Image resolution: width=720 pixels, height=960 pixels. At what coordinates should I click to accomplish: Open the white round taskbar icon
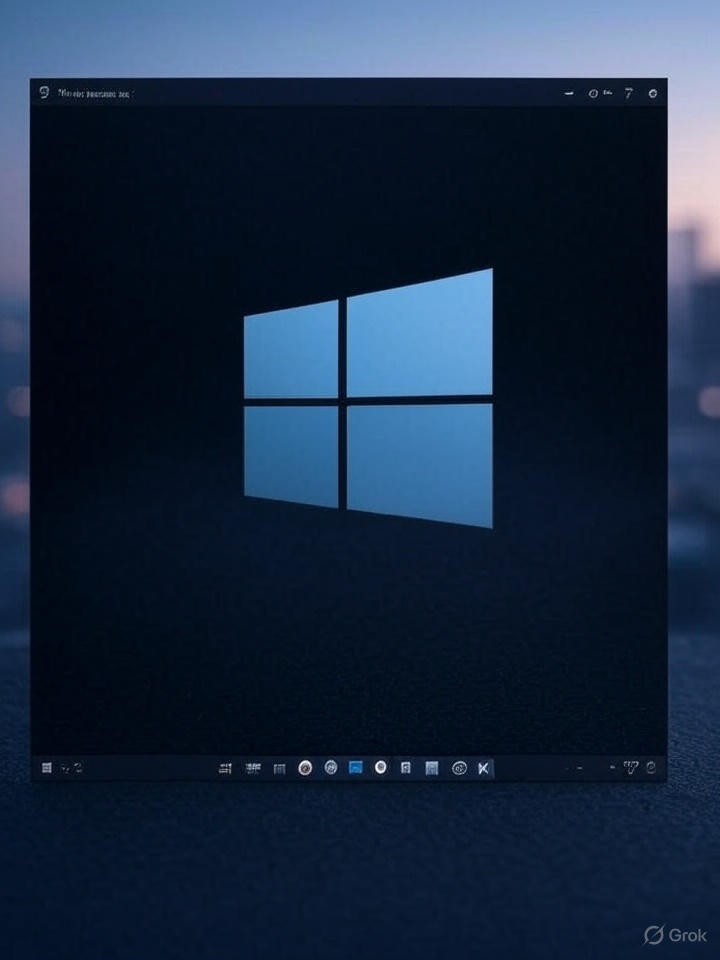coord(381,767)
